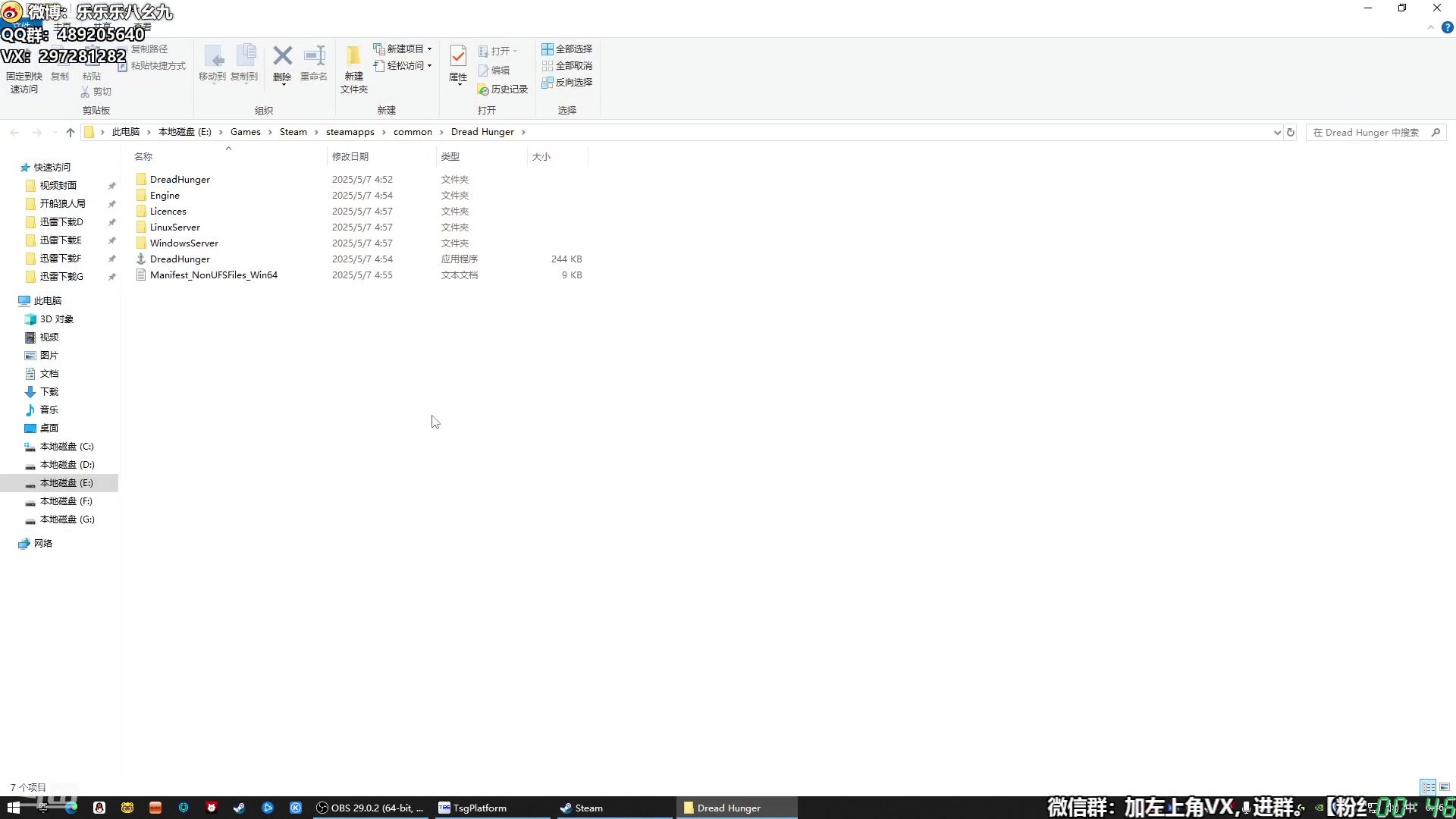Click the Copy to (复制到) icon
The height and width of the screenshot is (819, 1456).
tap(244, 64)
